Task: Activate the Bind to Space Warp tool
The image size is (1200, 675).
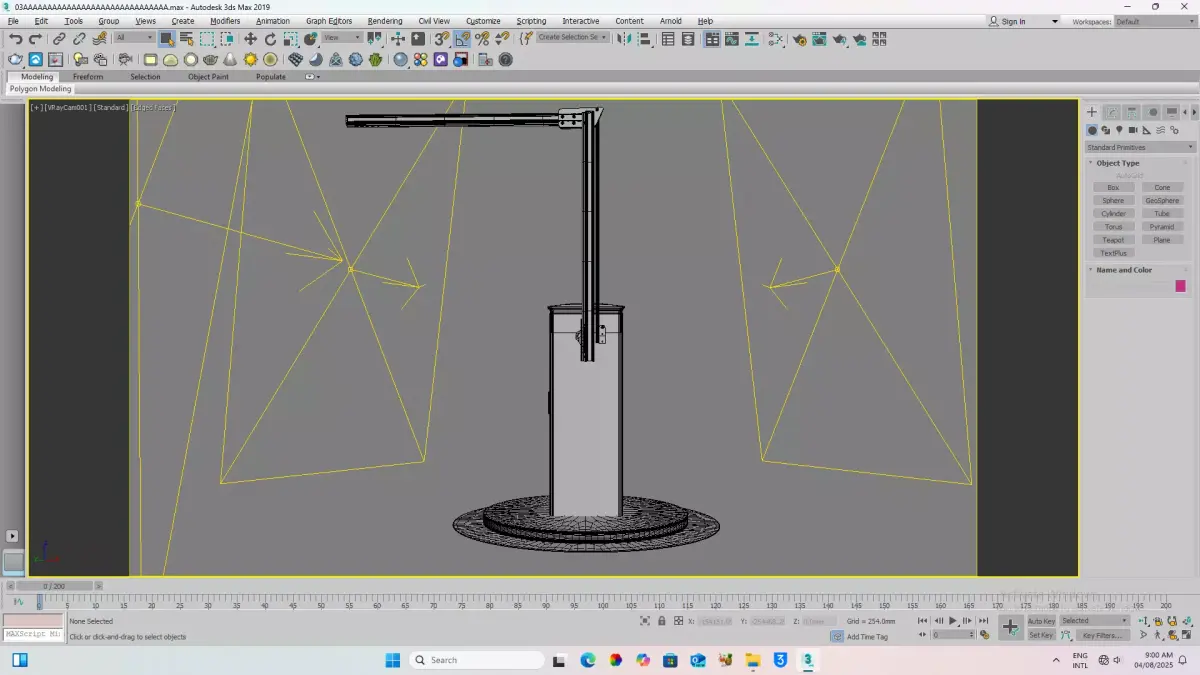Action: coord(100,39)
